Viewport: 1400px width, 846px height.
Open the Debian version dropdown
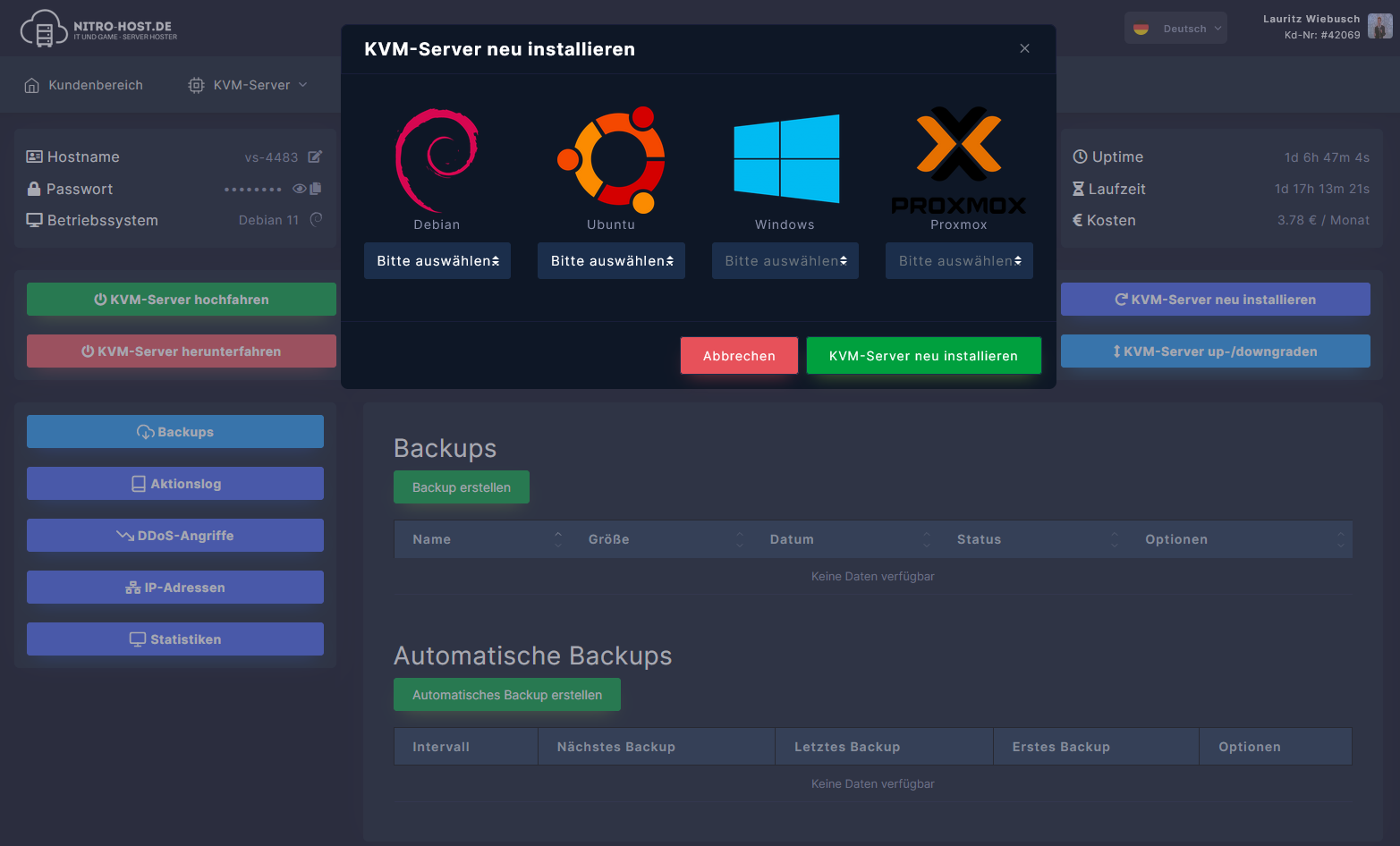(437, 261)
